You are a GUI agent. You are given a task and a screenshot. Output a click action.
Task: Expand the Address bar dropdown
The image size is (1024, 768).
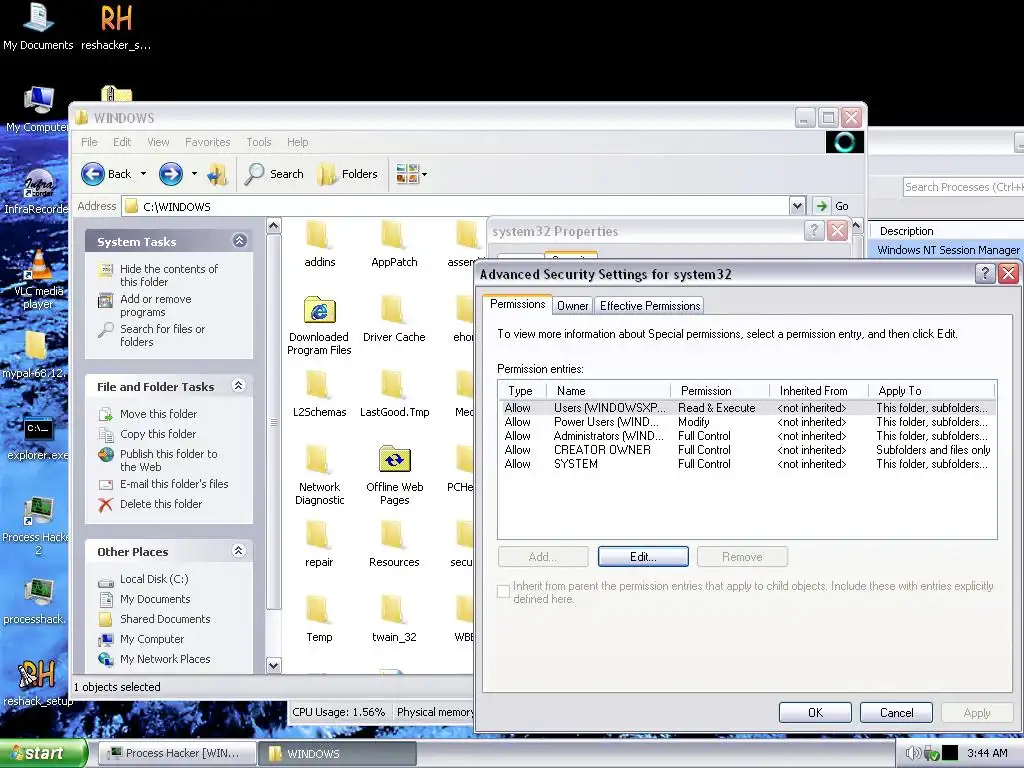tap(797, 206)
